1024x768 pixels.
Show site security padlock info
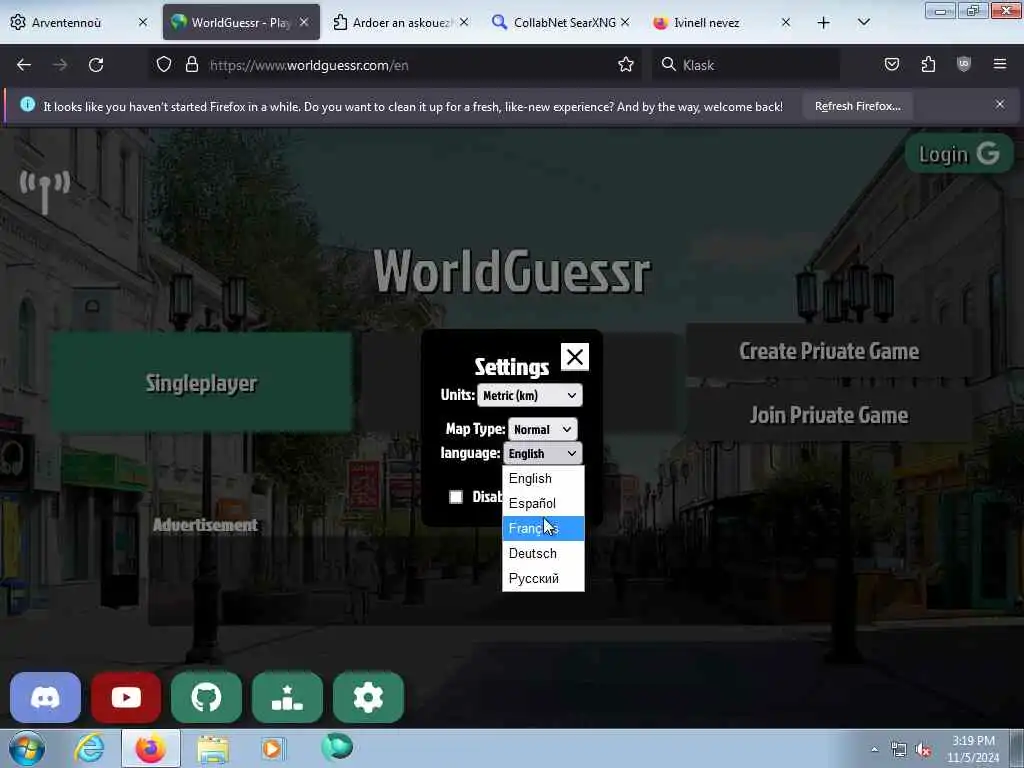191,64
